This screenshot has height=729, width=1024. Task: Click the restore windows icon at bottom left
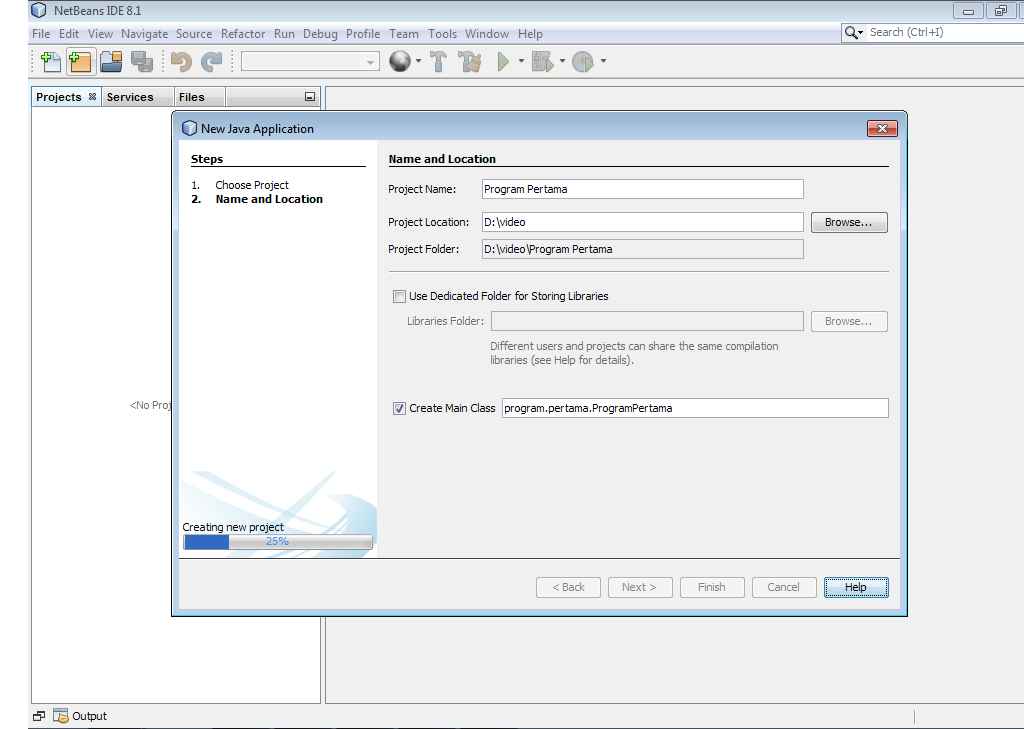[39, 716]
